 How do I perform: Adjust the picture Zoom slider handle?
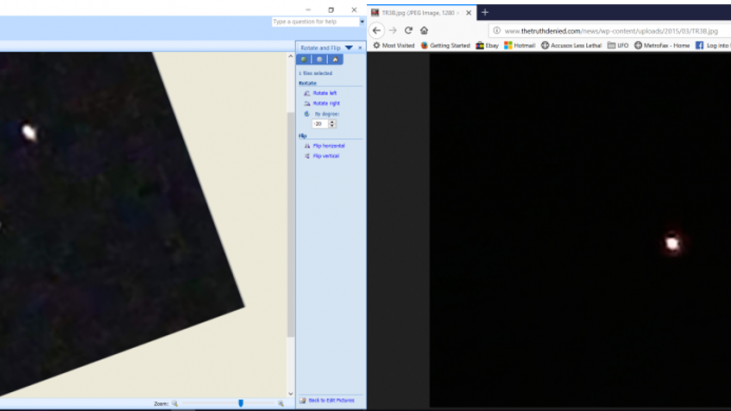[x=241, y=403]
